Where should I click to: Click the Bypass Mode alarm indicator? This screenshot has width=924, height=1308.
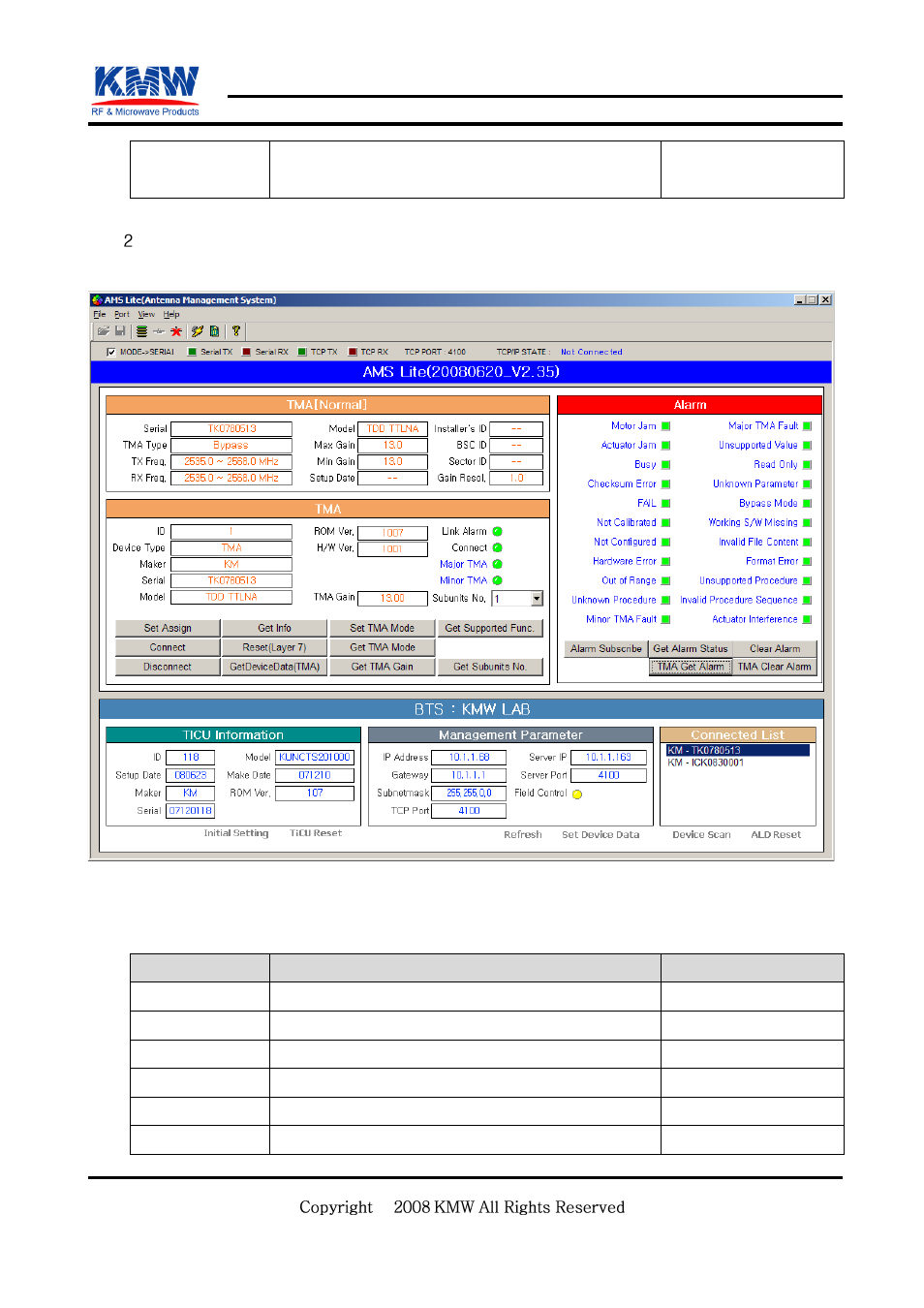click(x=807, y=504)
